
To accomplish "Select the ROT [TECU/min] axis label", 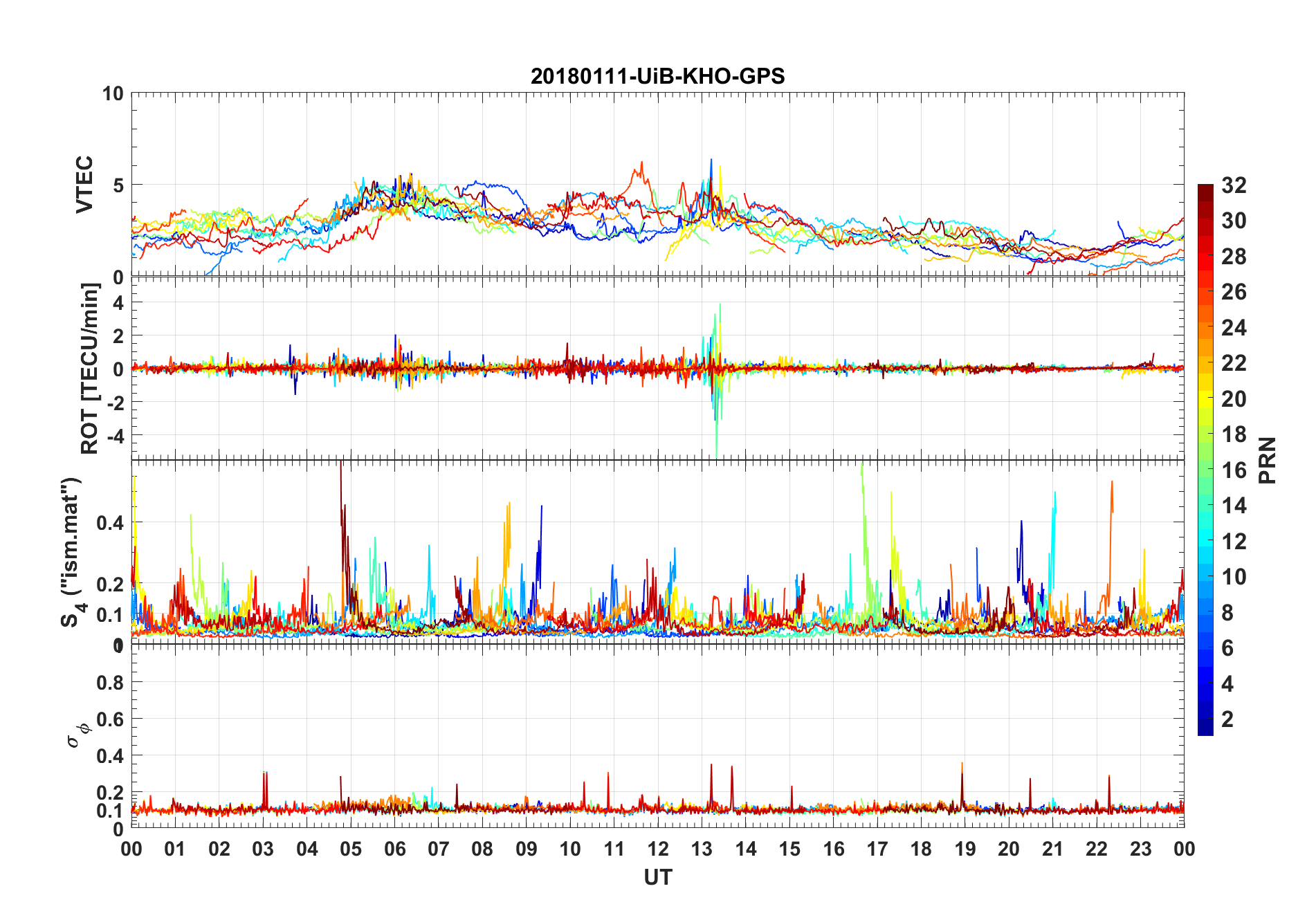I will pos(90,368).
